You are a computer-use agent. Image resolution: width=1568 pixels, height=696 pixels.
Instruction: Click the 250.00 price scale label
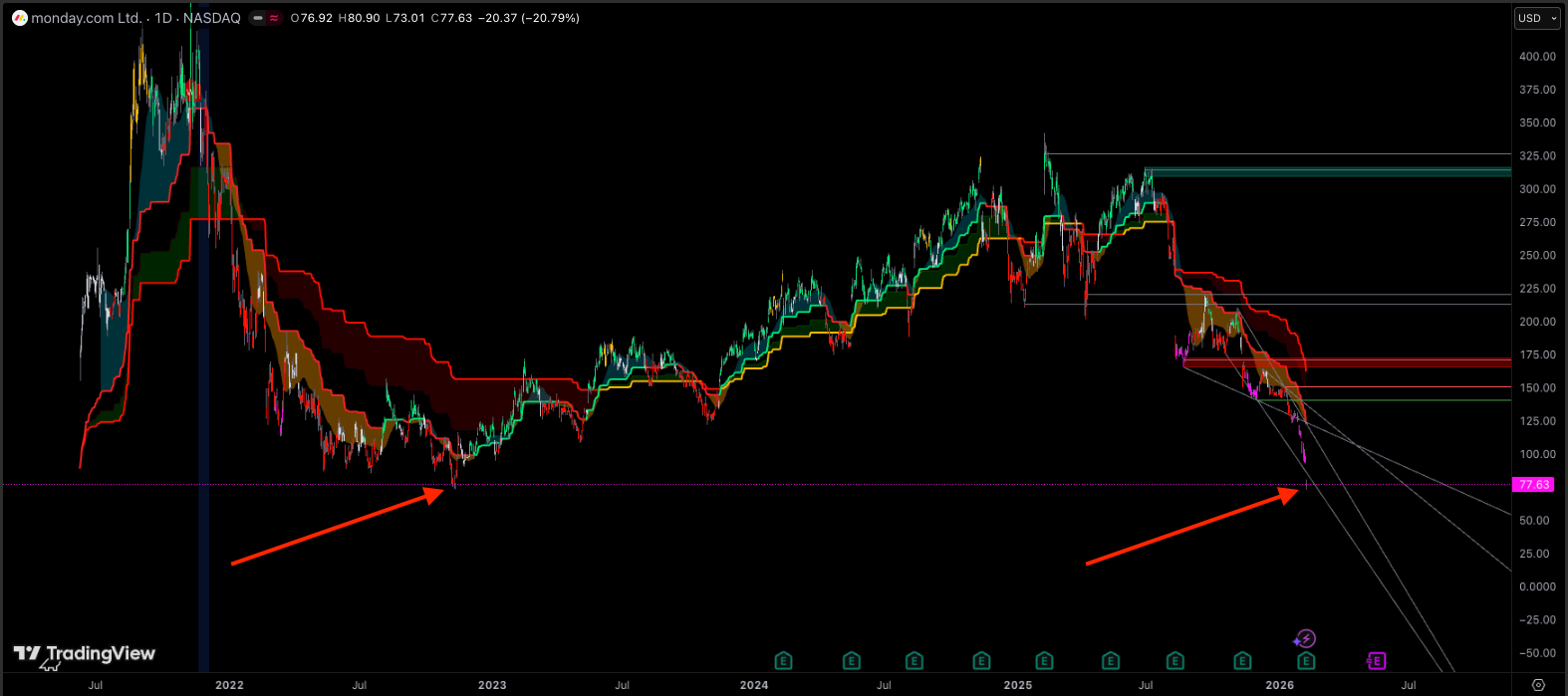pos(1537,255)
